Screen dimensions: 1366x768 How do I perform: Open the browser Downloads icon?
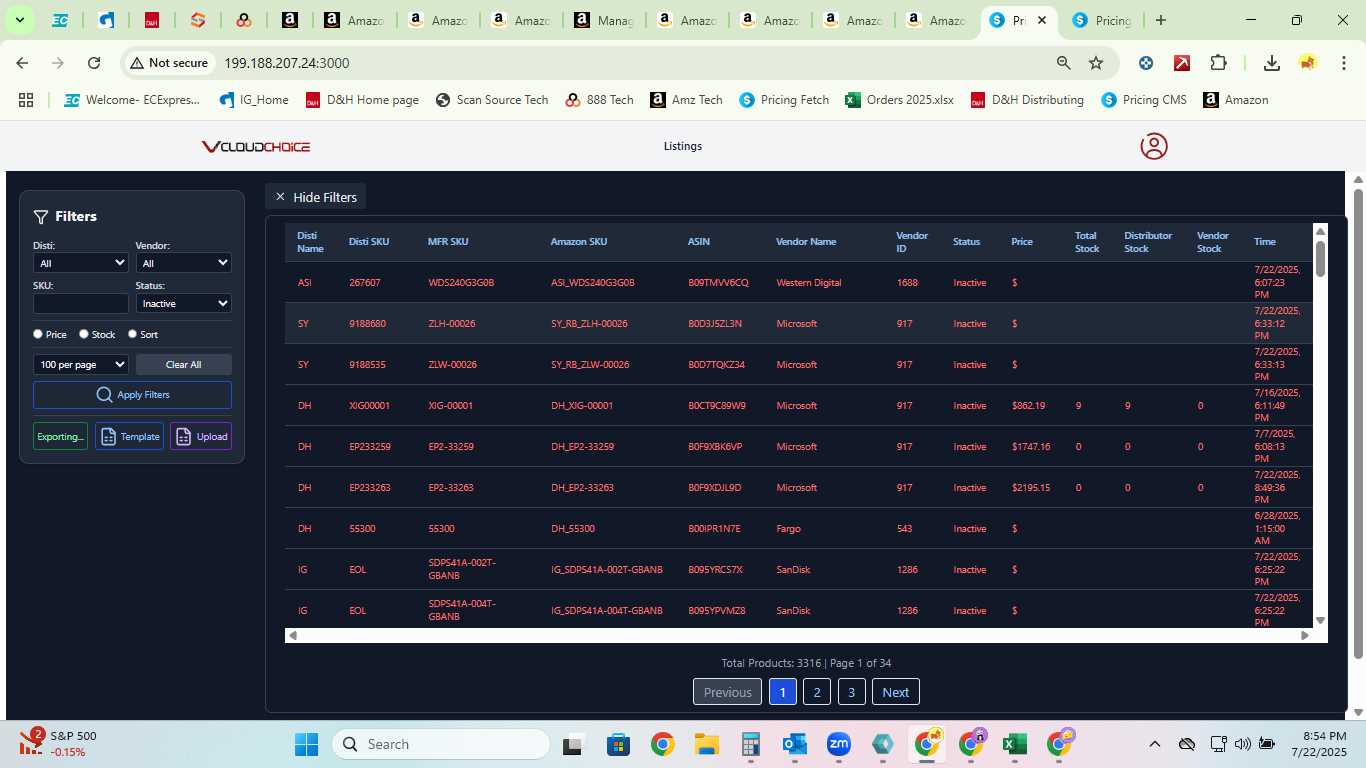1272,63
